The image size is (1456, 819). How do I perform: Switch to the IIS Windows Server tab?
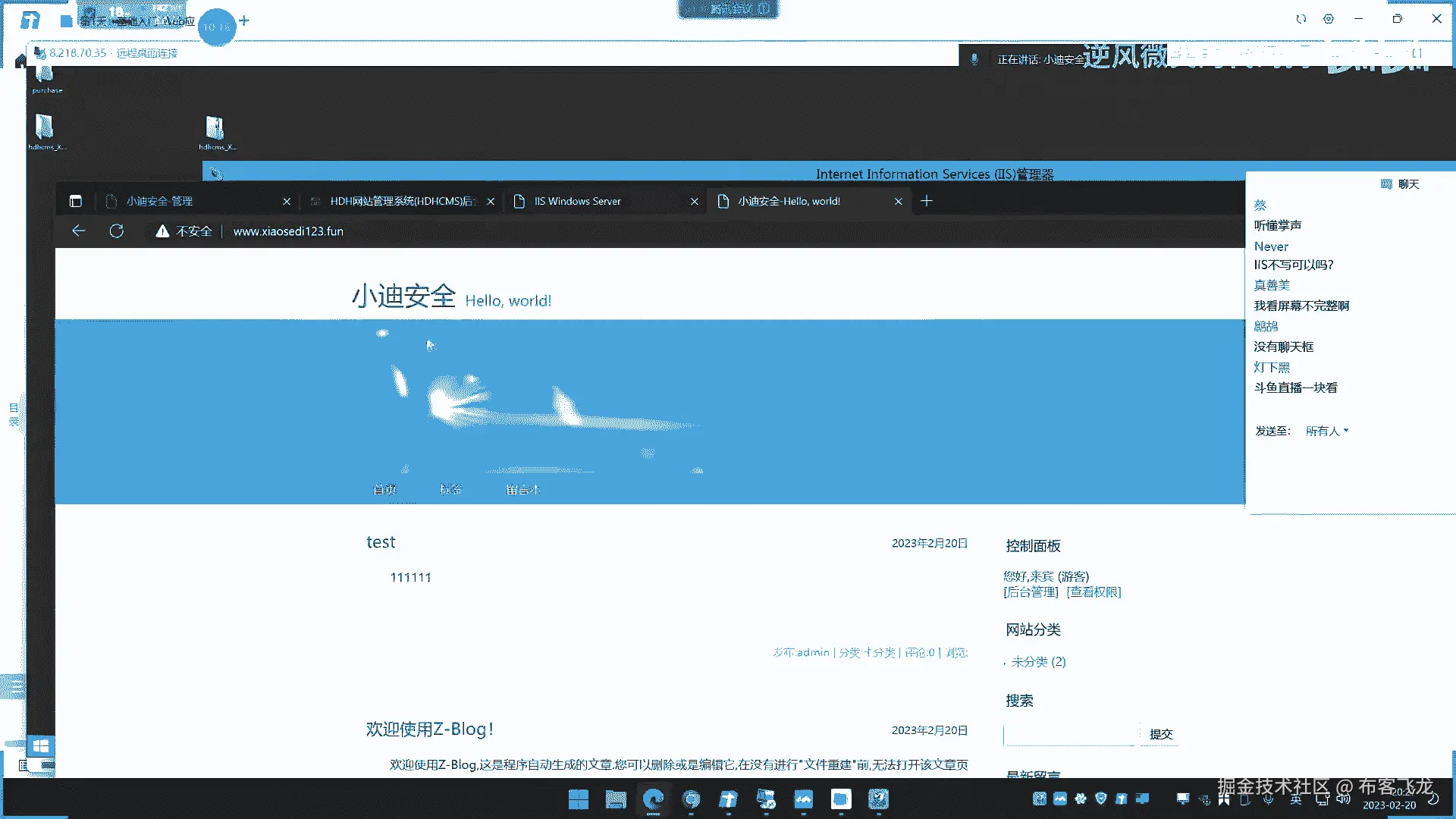tap(577, 201)
